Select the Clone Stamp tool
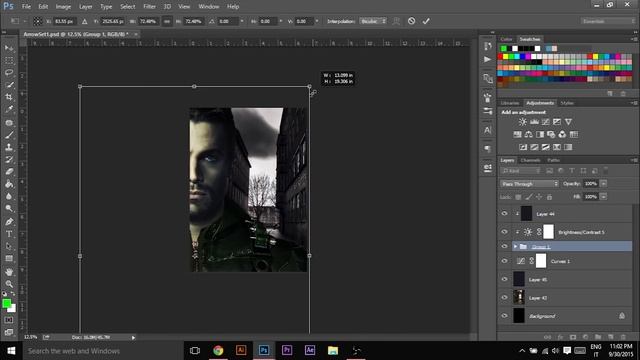The image size is (640, 360). [9, 147]
